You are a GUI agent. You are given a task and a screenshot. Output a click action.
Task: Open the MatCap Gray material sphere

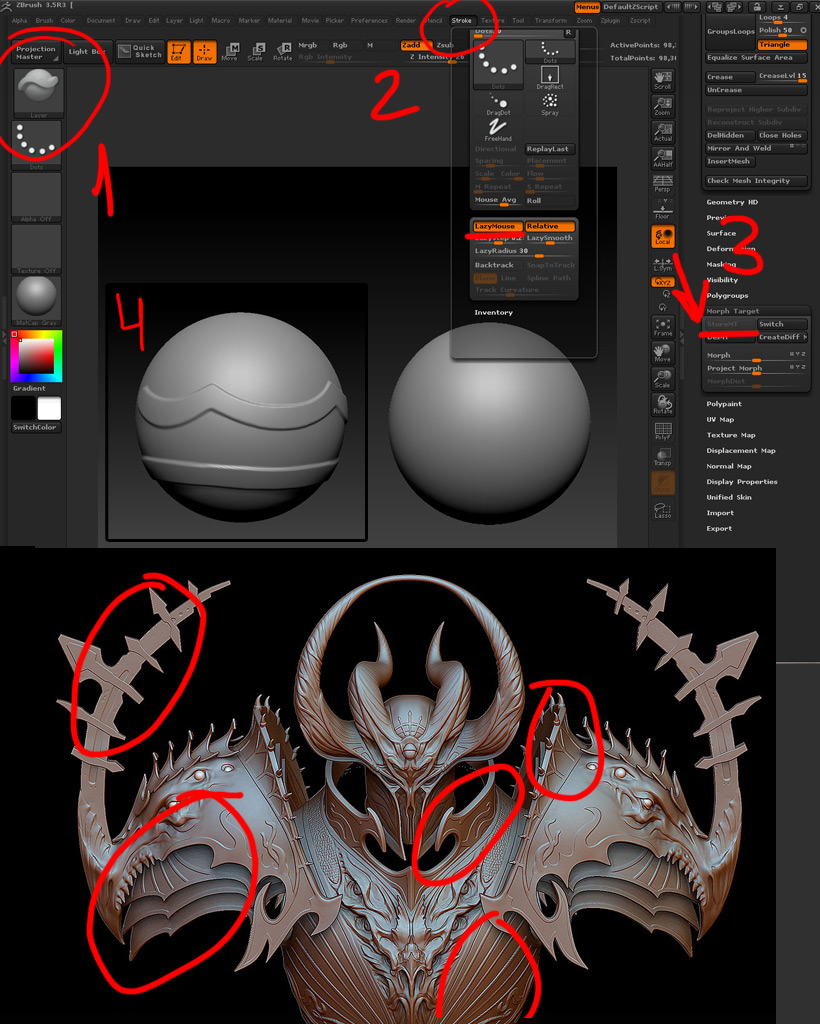(x=37, y=300)
